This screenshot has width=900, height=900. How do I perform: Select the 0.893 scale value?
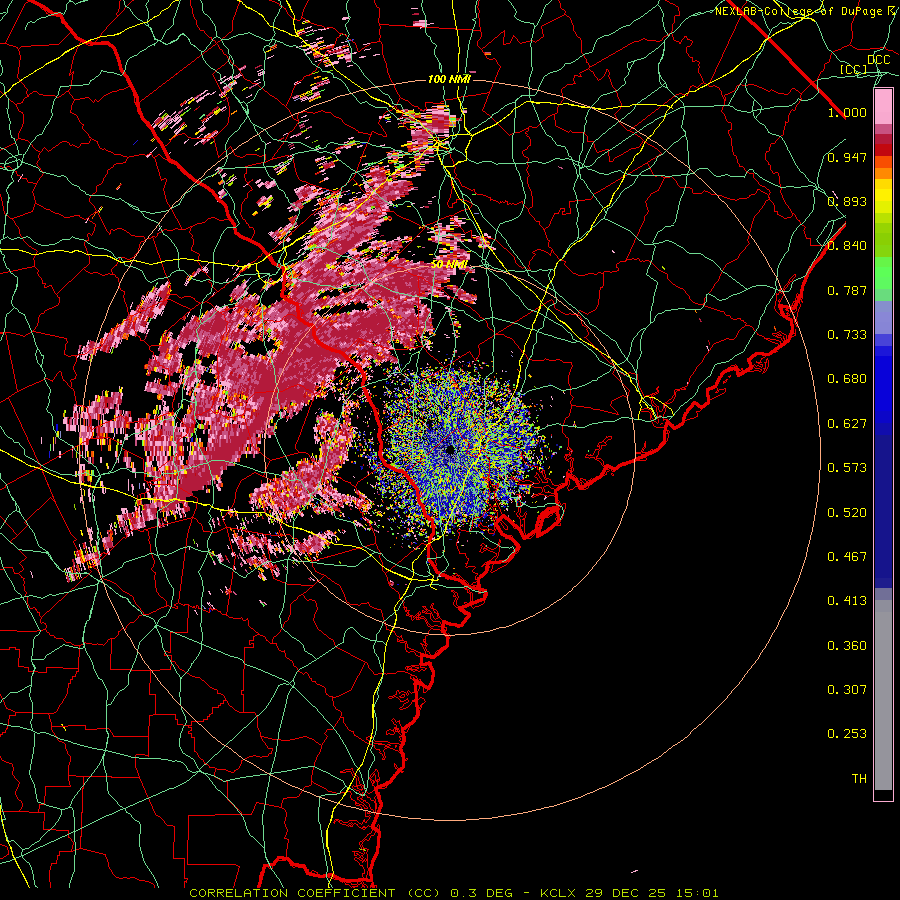click(x=847, y=201)
